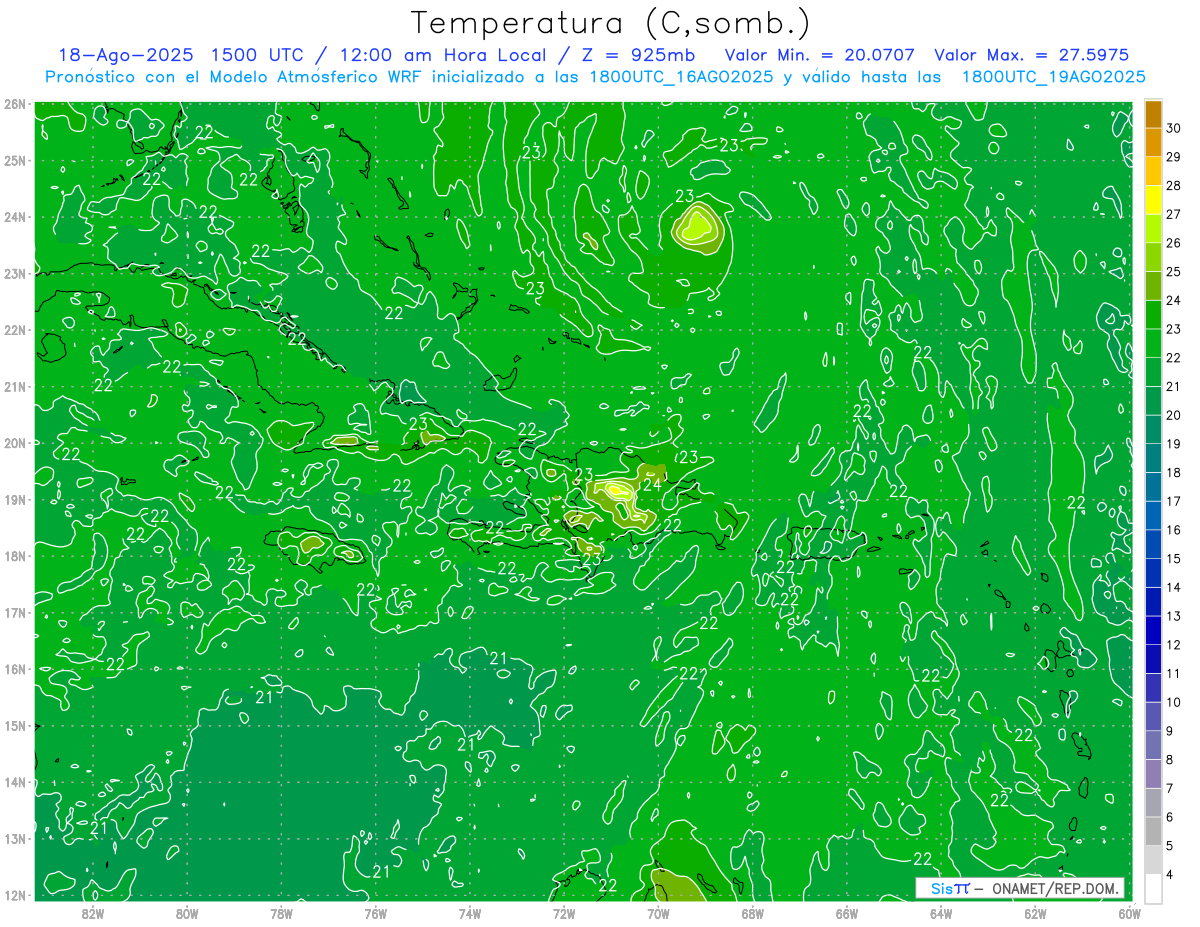Image resolution: width=1200 pixels, height=927 pixels.
Task: Click the "70W" longitude axis label
Action: [658, 913]
